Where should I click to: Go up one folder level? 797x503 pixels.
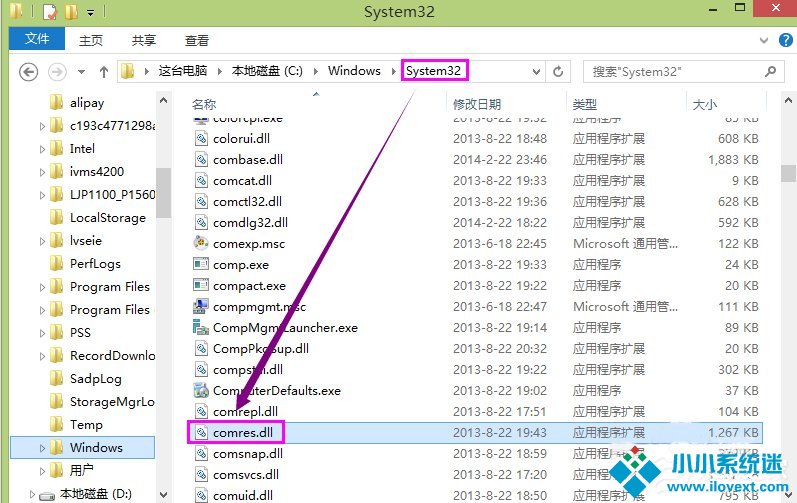pos(104,72)
